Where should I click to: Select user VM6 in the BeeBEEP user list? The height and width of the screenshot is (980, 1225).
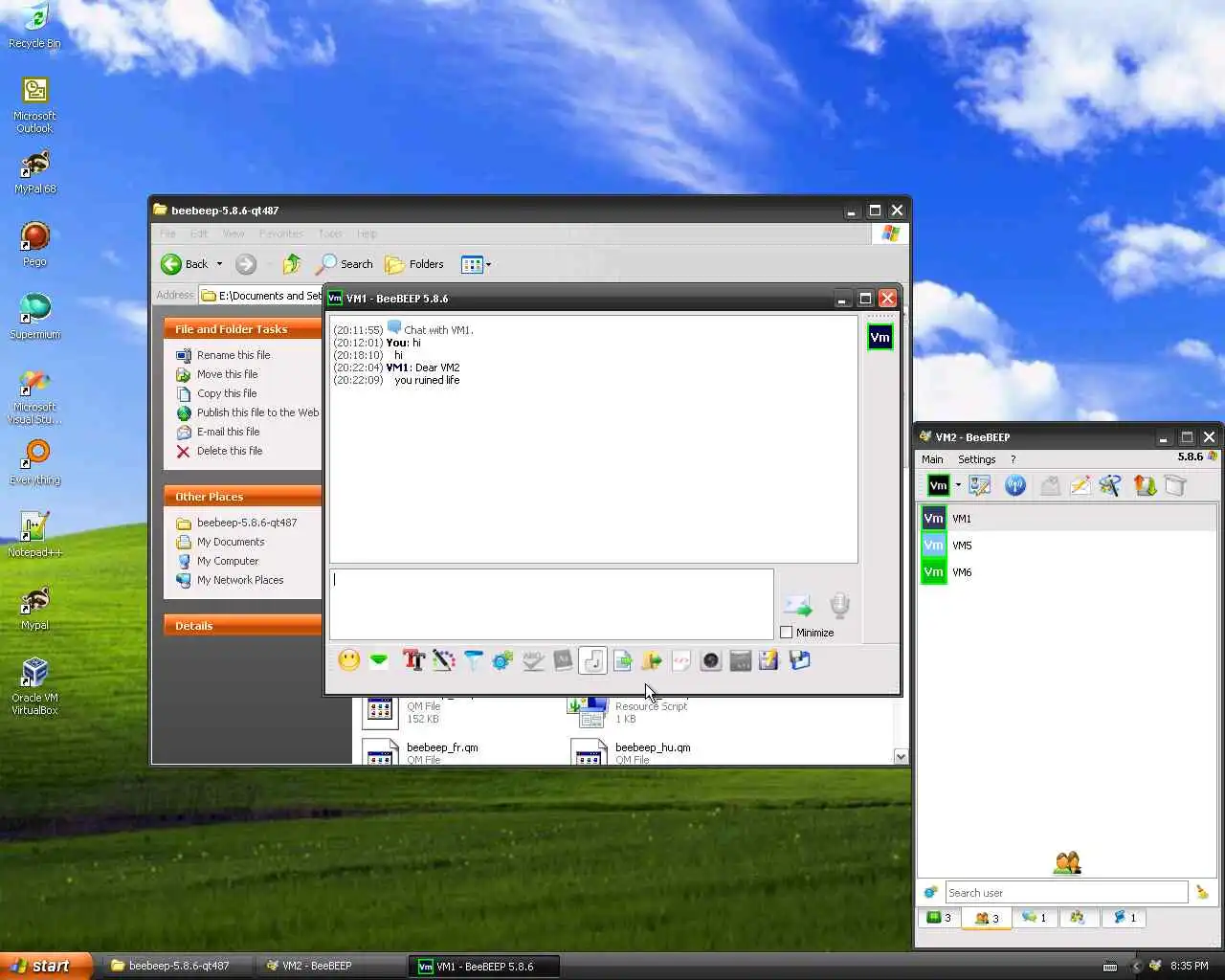(x=1067, y=572)
